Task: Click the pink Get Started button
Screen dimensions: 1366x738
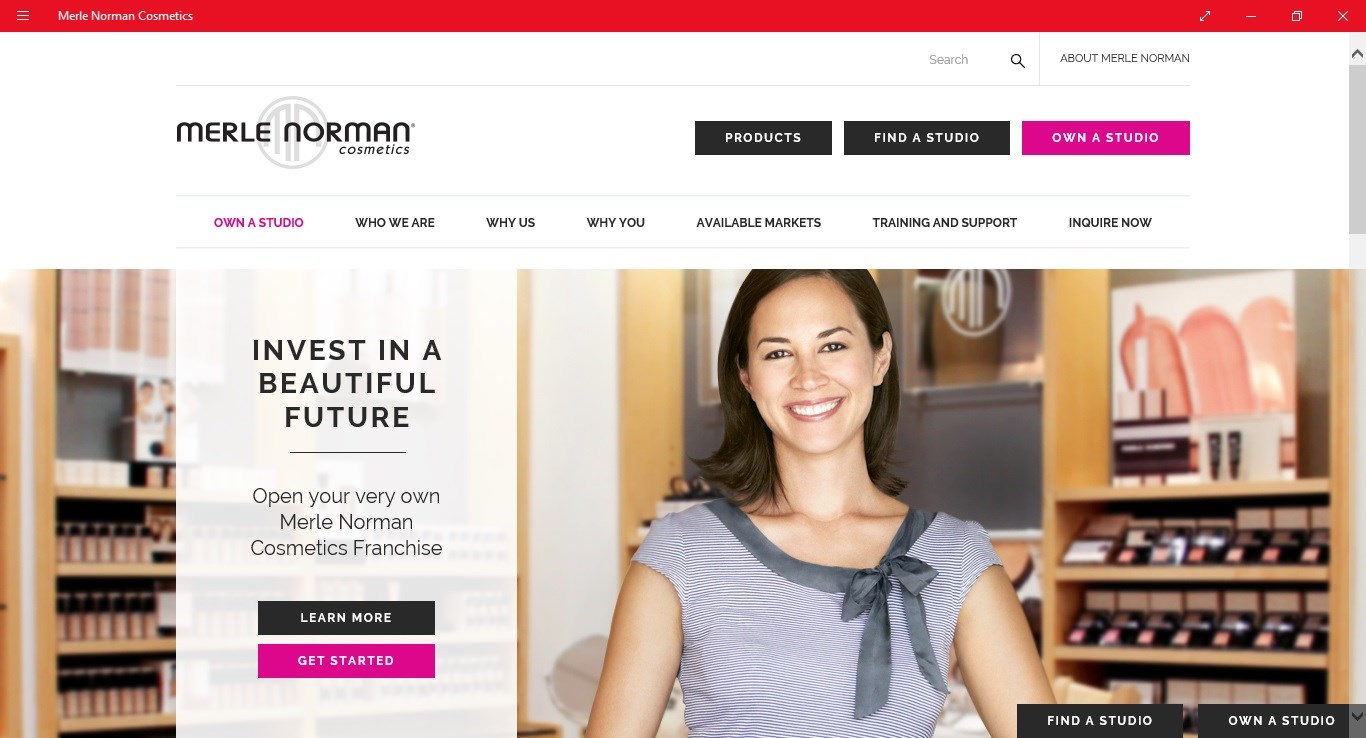Action: point(346,661)
